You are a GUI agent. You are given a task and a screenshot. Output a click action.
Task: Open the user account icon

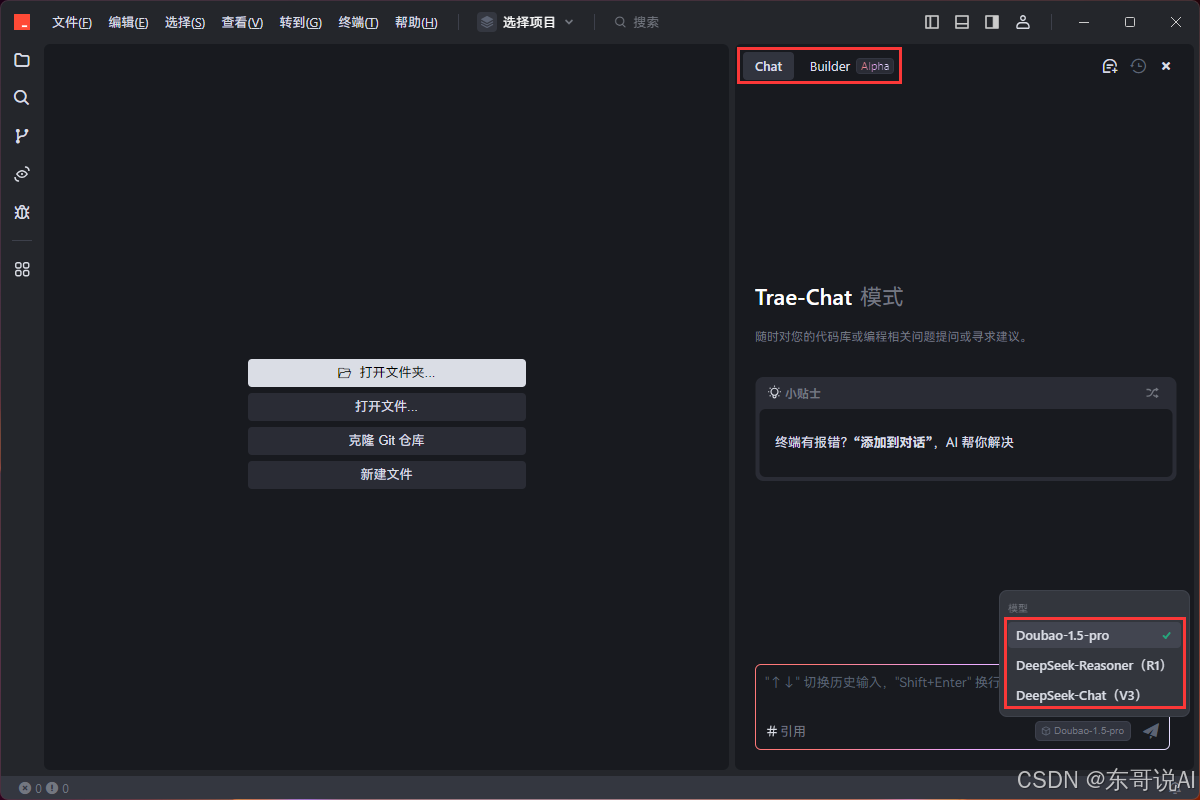(x=1022, y=22)
